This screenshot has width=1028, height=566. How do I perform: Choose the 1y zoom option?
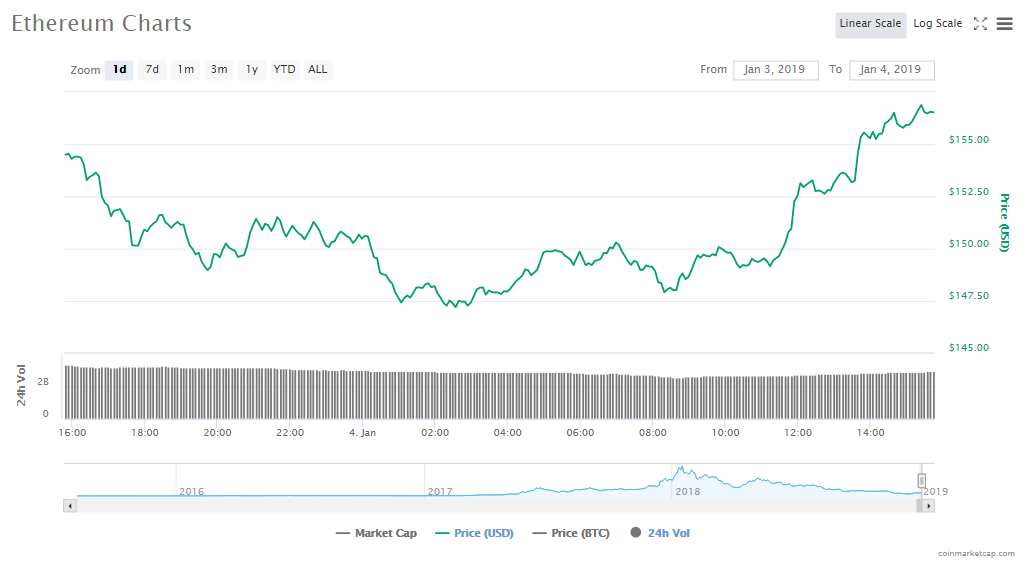252,70
